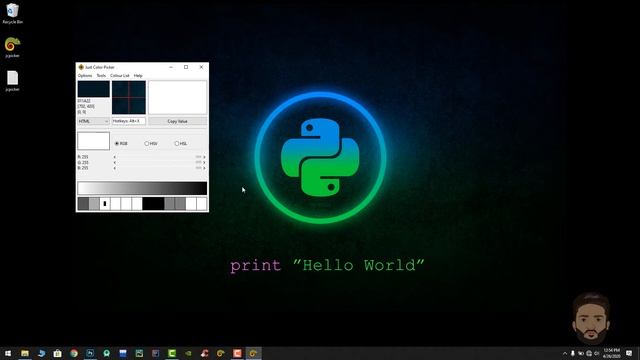Click the zoomed crosshair preview area
The width and height of the screenshot is (640, 360).
pyautogui.click(x=129, y=98)
